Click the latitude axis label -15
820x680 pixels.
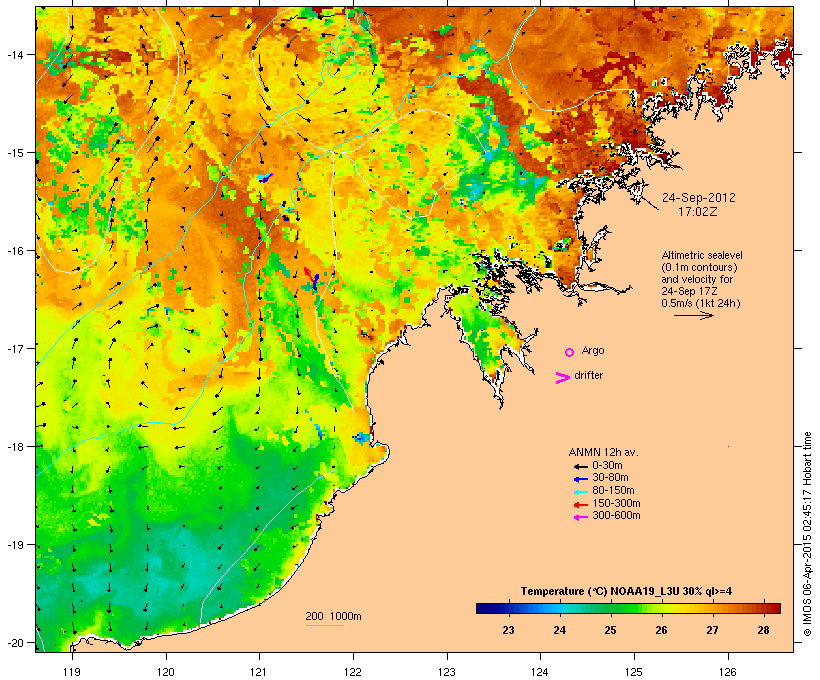tap(14, 153)
